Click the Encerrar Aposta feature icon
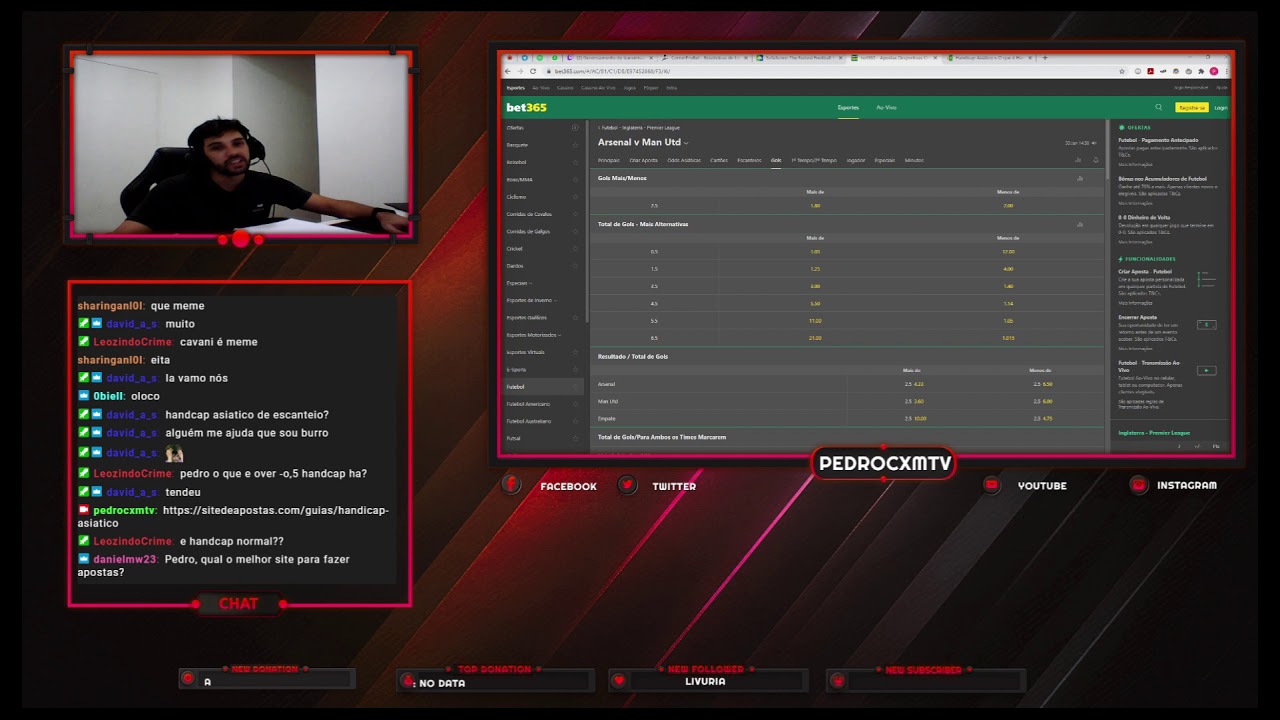Screen dimensions: 1280x720 1206,325
